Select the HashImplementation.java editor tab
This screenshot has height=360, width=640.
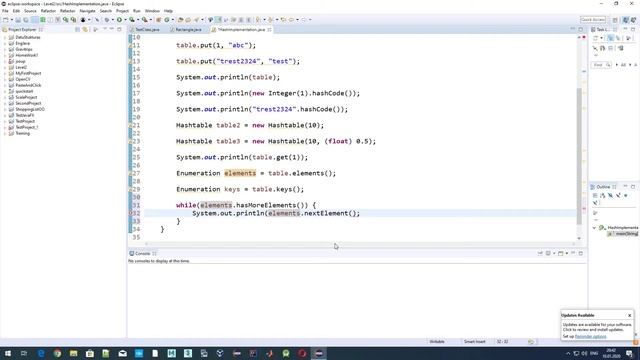[x=241, y=30]
